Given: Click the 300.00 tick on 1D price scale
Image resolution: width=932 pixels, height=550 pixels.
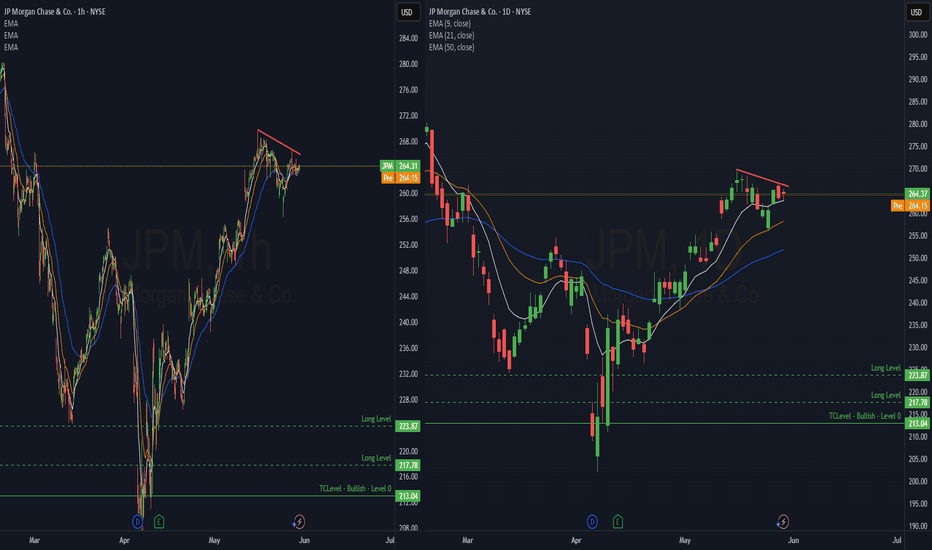Looking at the screenshot, I should [x=918, y=34].
